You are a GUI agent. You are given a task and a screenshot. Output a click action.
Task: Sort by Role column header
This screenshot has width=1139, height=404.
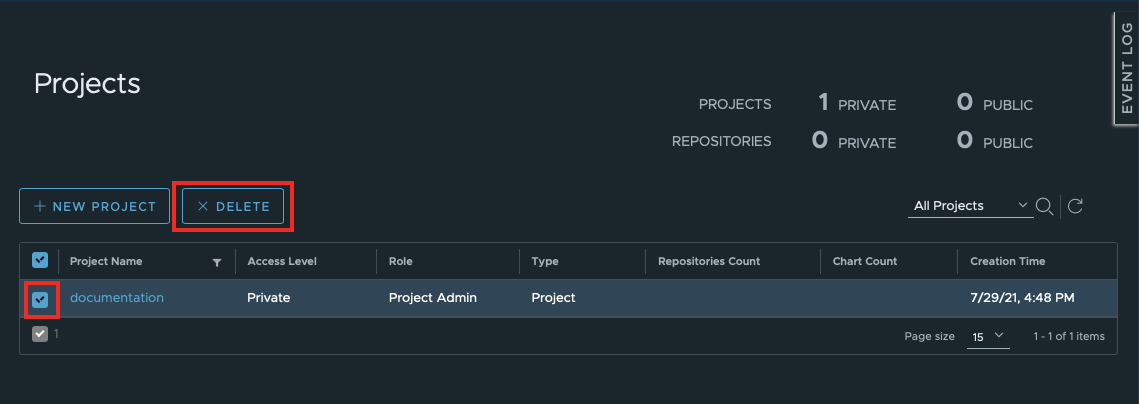400,262
